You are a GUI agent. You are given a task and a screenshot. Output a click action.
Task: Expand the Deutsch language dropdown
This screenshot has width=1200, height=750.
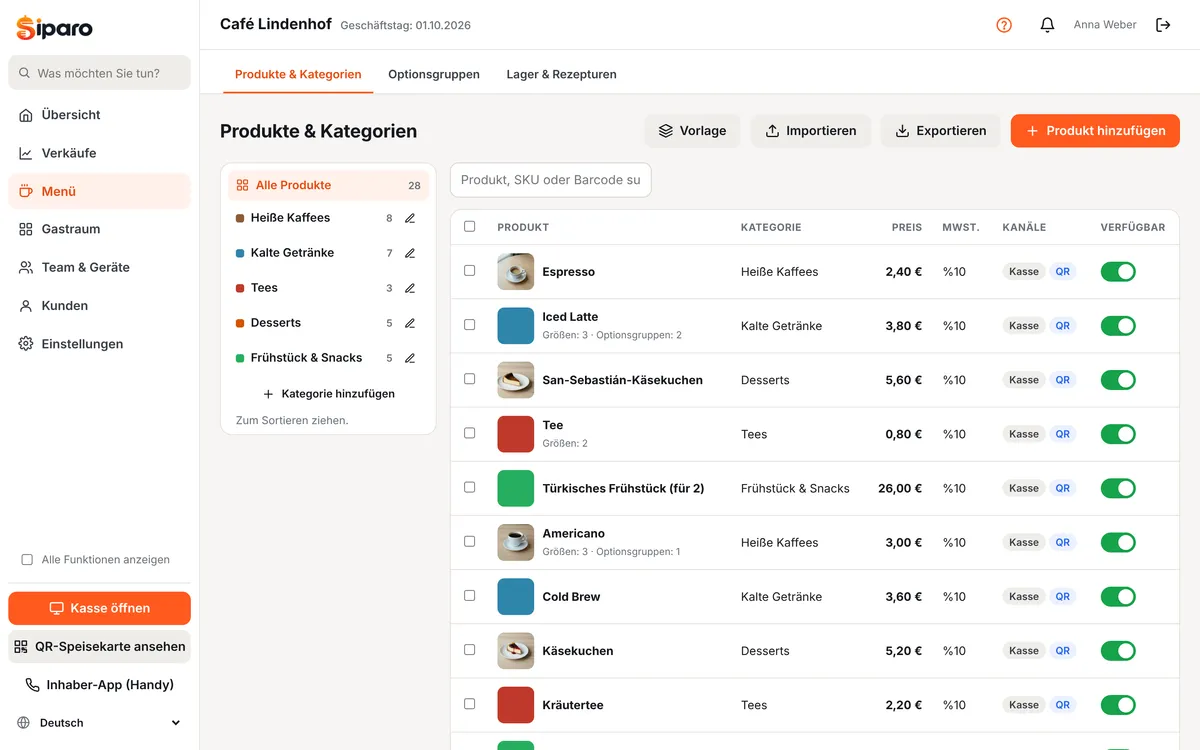[x=99, y=723]
